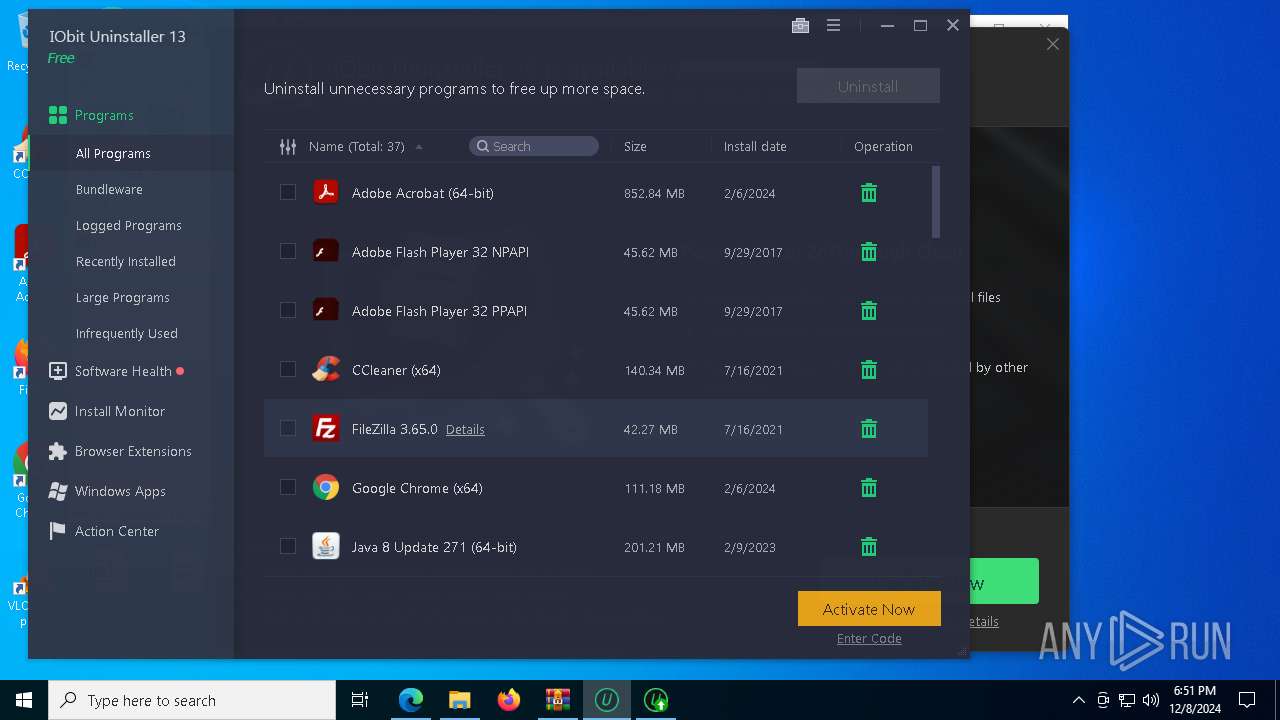Click Windows taskbar search box
Viewport: 1280px width, 720px height.
(192, 700)
